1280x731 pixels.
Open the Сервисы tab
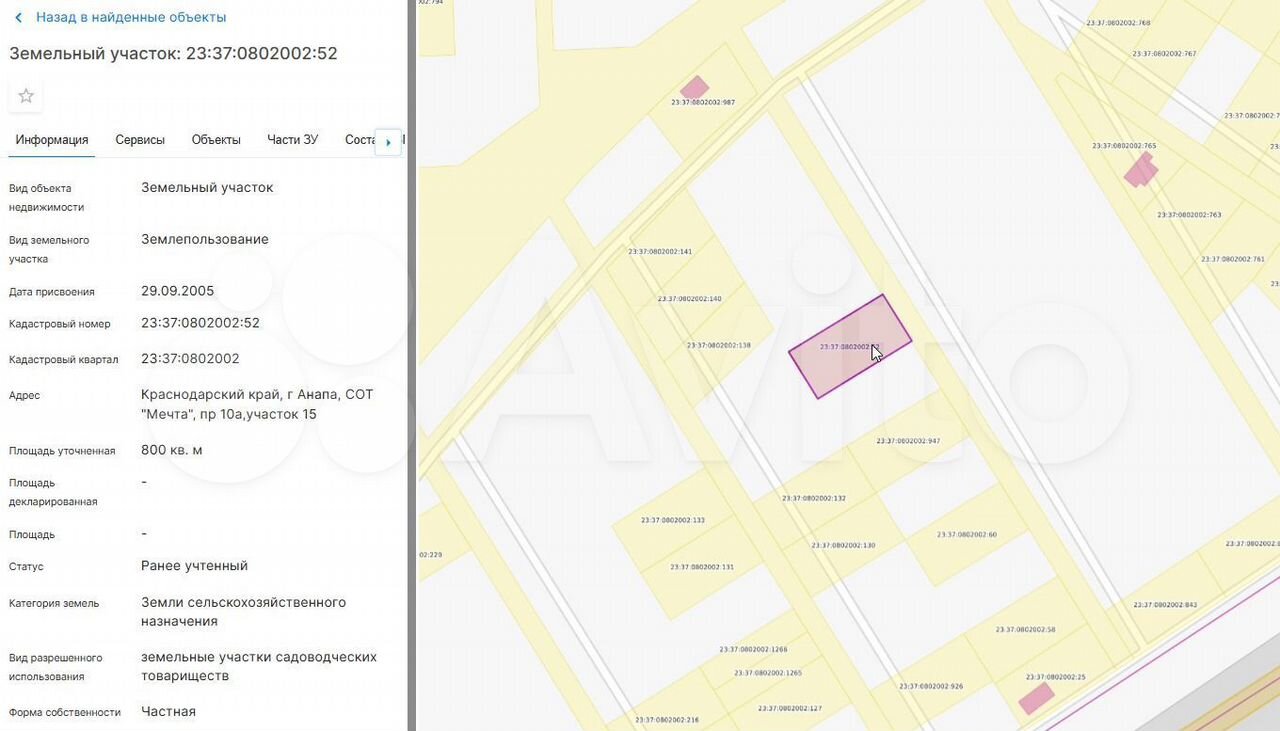point(140,140)
